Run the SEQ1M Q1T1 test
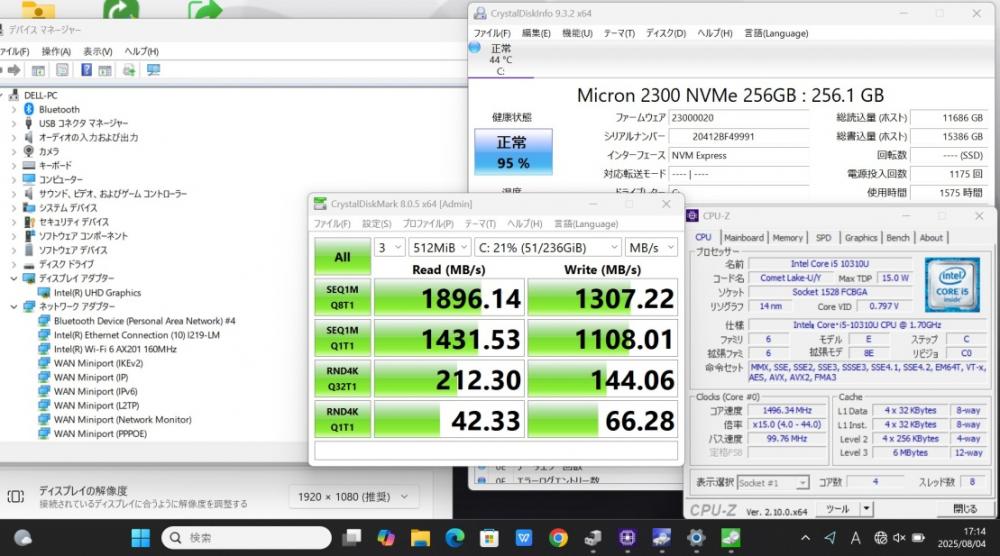 tap(342, 338)
